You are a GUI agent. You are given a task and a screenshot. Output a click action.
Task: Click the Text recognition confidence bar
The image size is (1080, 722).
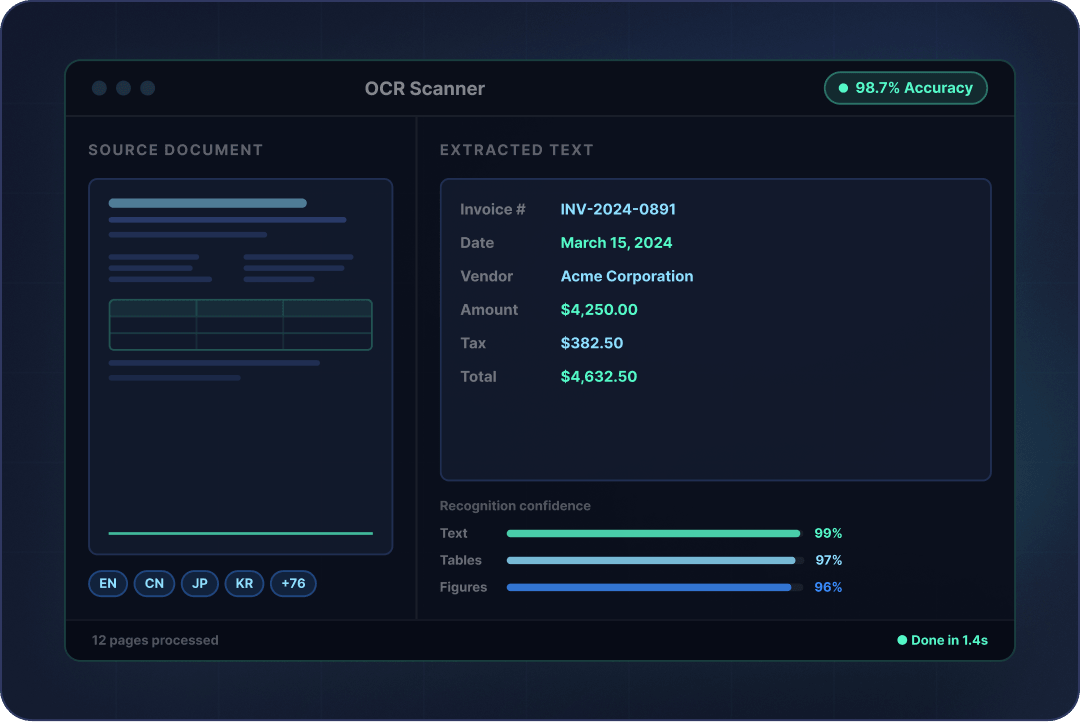pos(655,533)
